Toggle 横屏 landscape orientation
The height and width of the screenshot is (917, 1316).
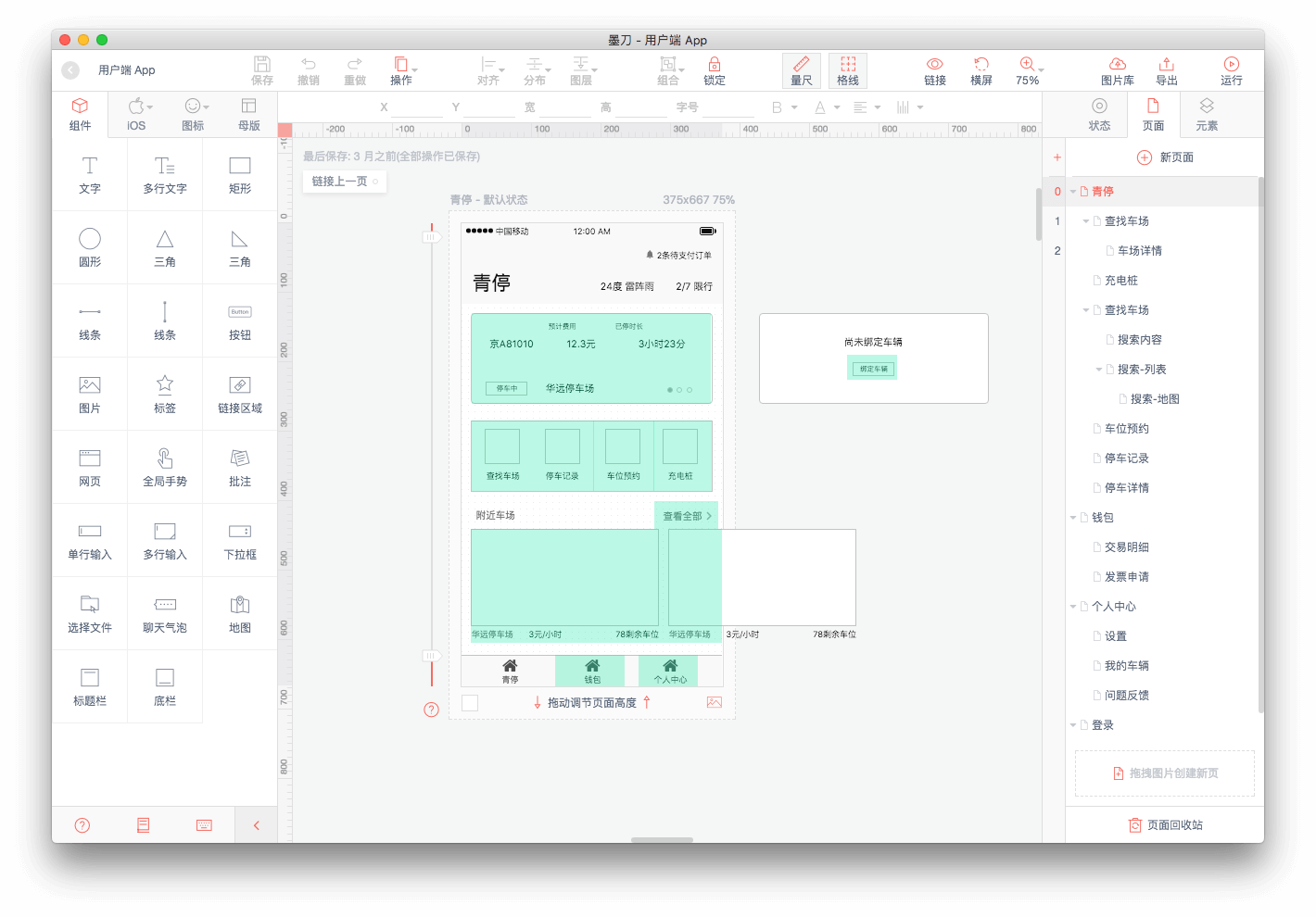click(981, 70)
